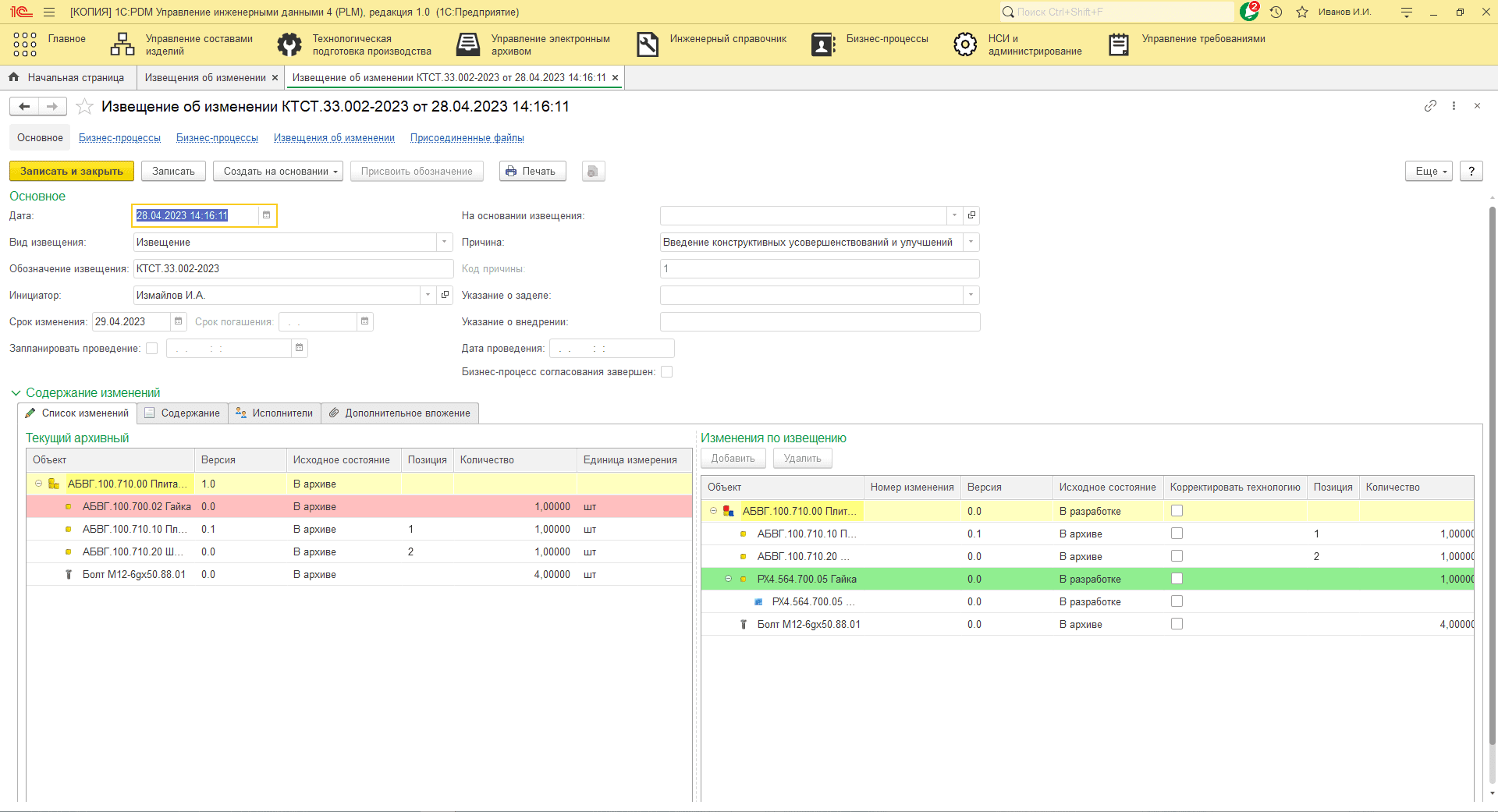Add document to favorites star icon
This screenshot has width=1498, height=812.
(84, 106)
